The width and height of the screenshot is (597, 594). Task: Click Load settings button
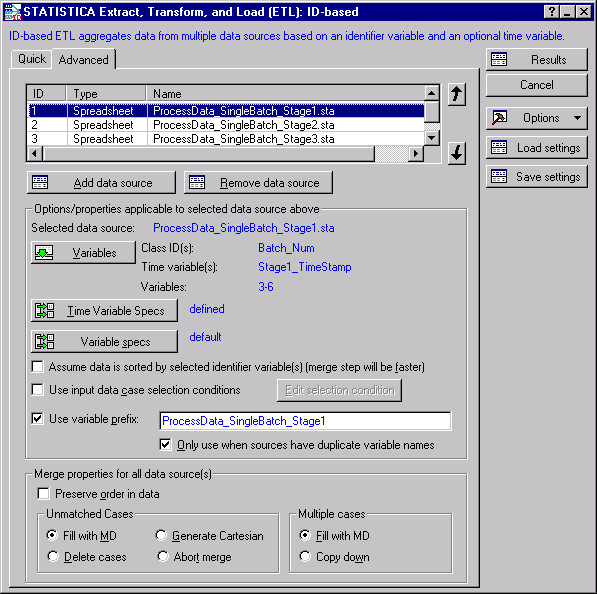[536, 148]
